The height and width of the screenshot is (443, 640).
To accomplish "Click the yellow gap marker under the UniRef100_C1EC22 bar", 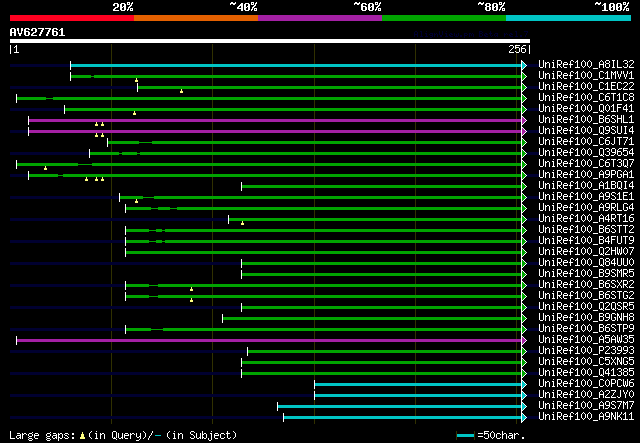I will click(182, 91).
